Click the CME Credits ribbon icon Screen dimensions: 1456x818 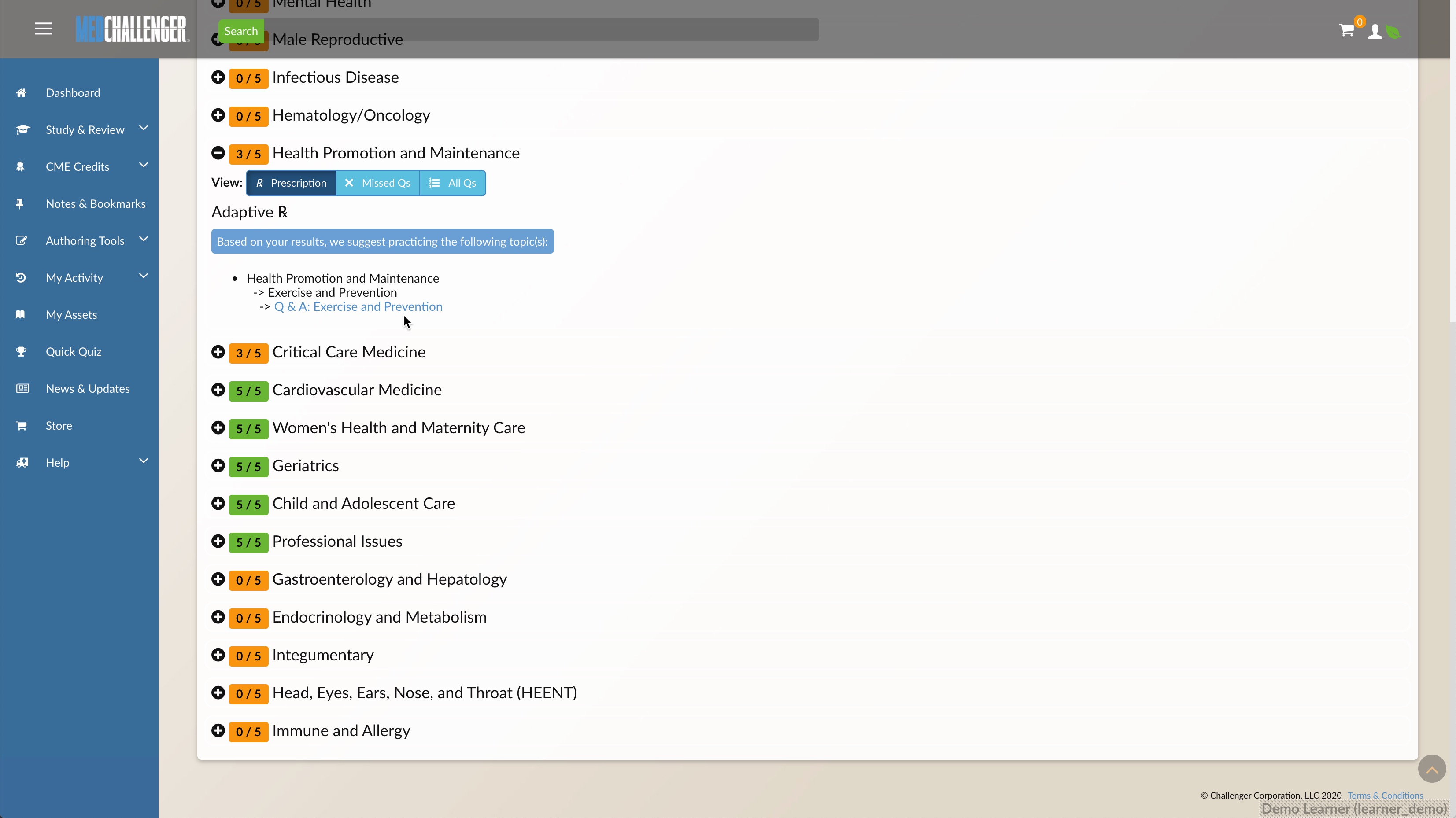[20, 167]
